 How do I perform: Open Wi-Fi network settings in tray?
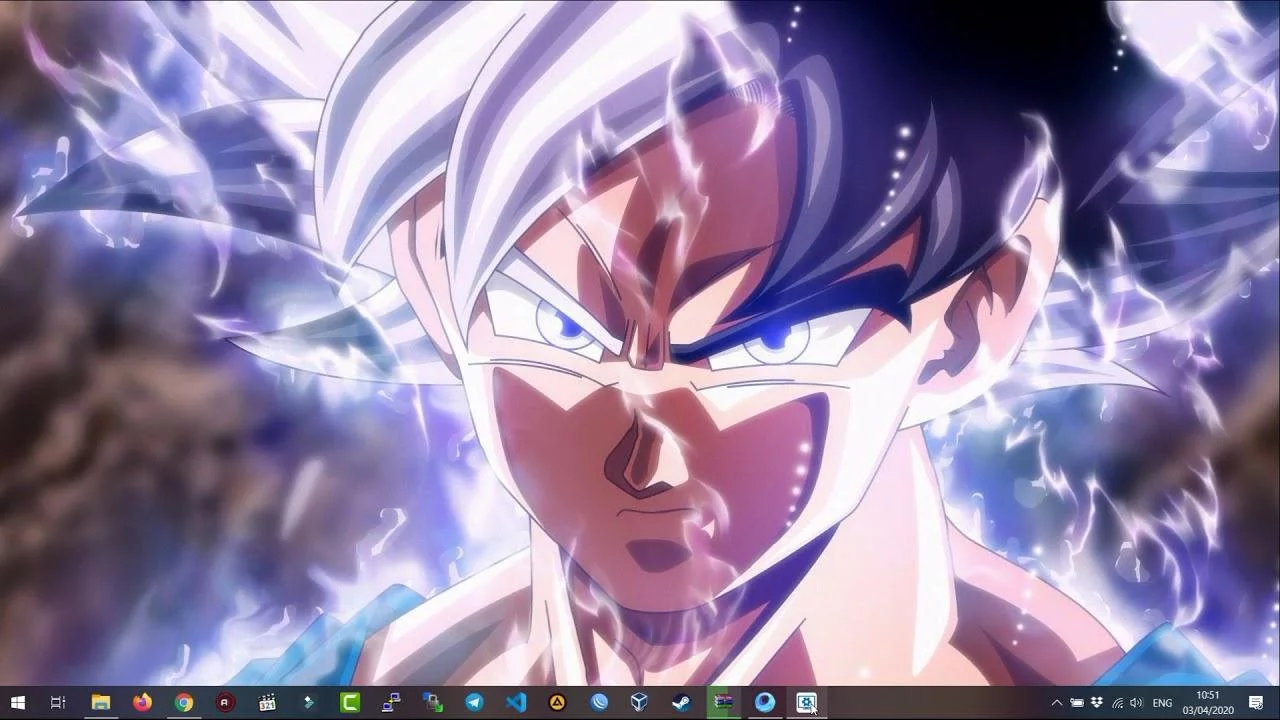pos(1117,703)
